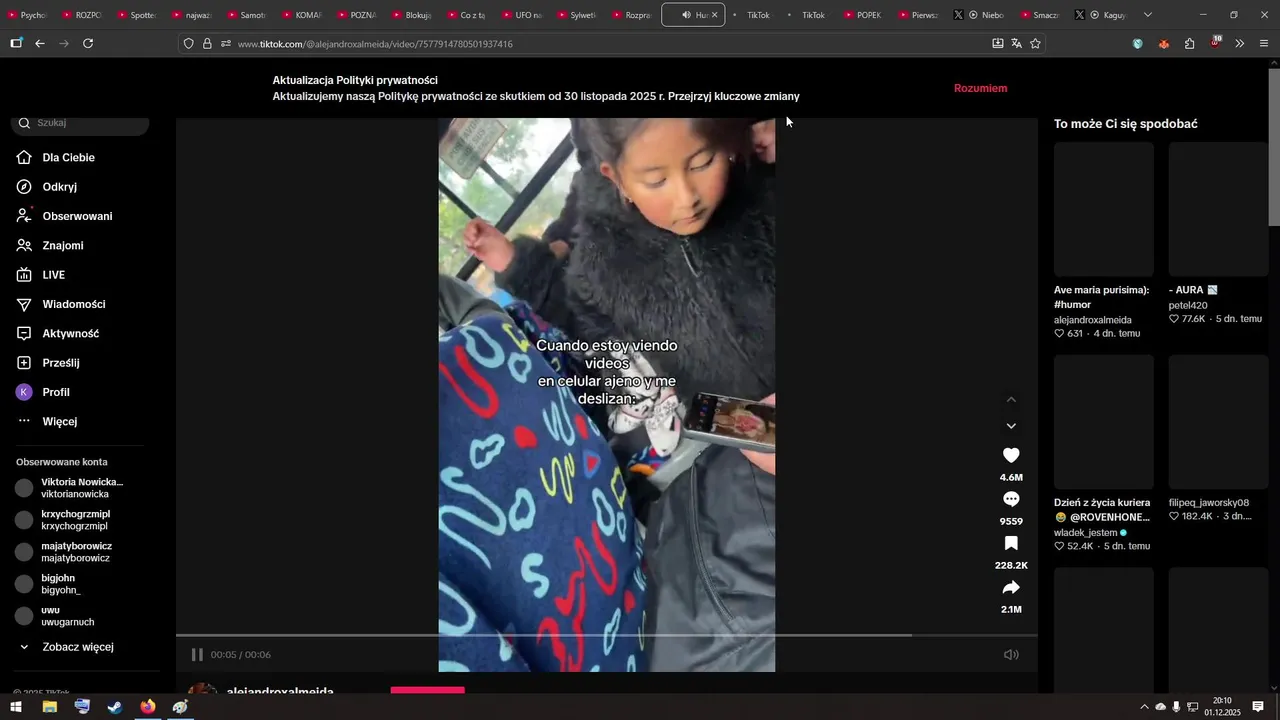1280x720 pixels.
Task: Bookmark the video with the favorites icon
Action: tap(1011, 543)
